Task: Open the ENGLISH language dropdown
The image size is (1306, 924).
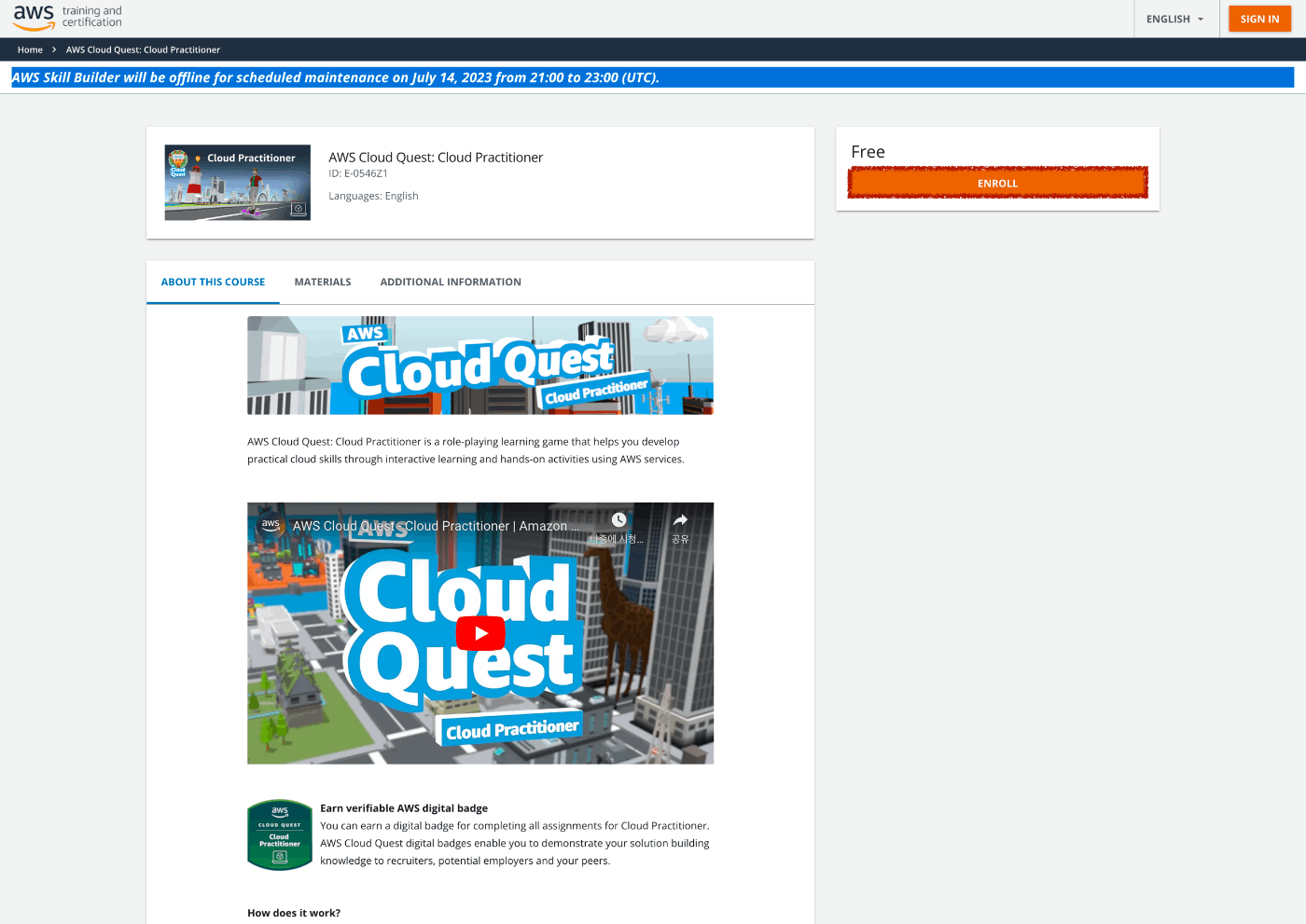Action: (x=1175, y=19)
